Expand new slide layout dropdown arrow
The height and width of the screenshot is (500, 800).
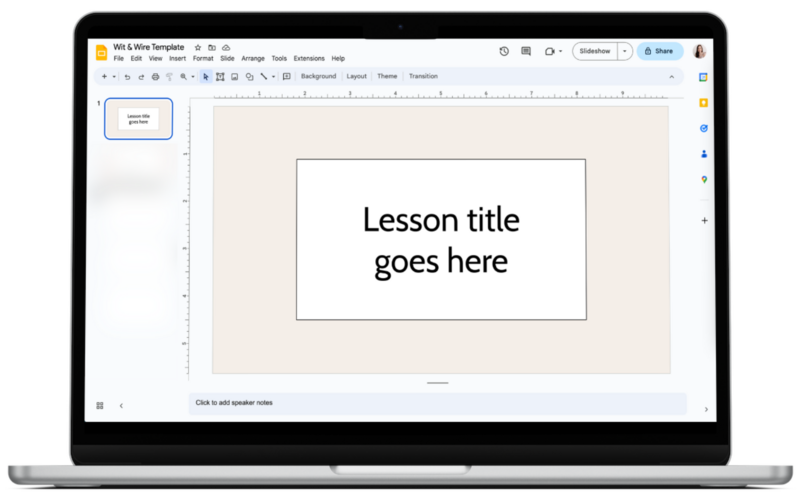pyautogui.click(x=114, y=77)
